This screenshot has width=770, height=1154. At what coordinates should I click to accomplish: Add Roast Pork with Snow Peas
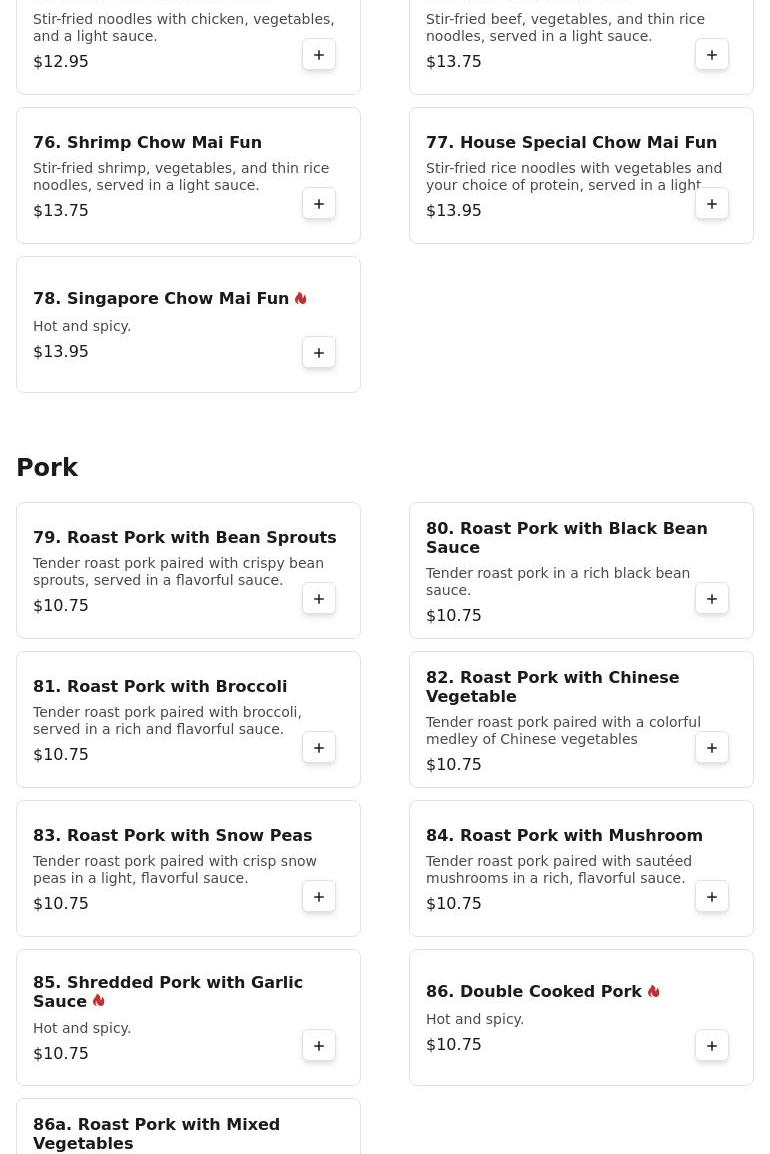tap(319, 897)
